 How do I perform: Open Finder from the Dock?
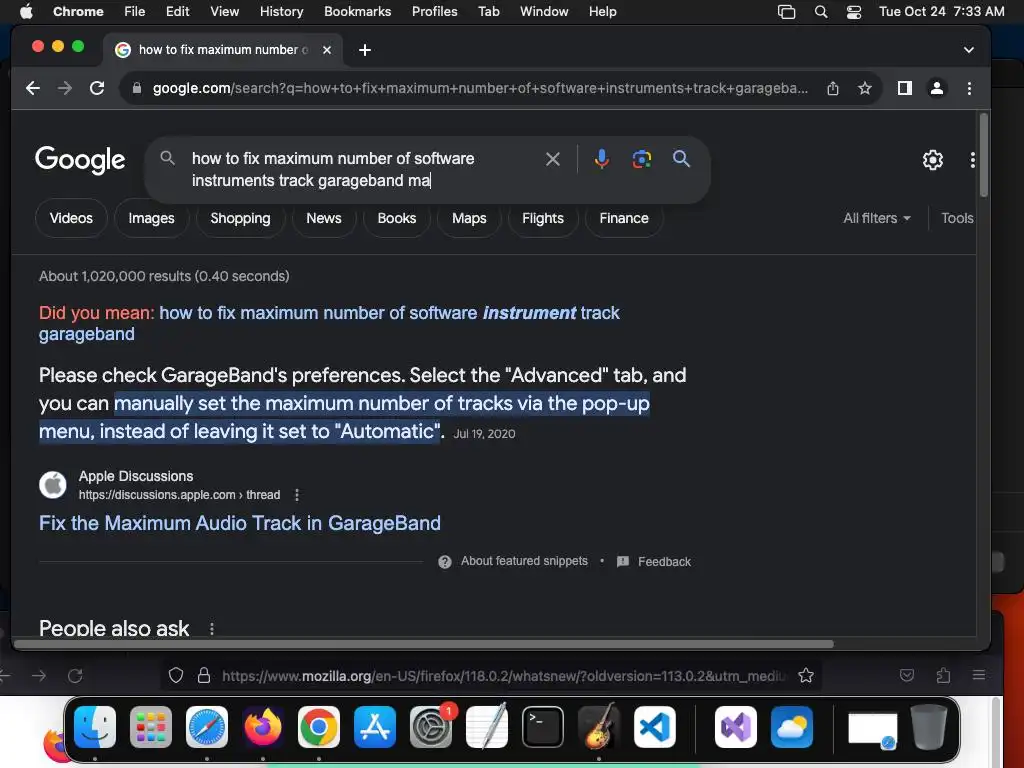click(x=95, y=727)
